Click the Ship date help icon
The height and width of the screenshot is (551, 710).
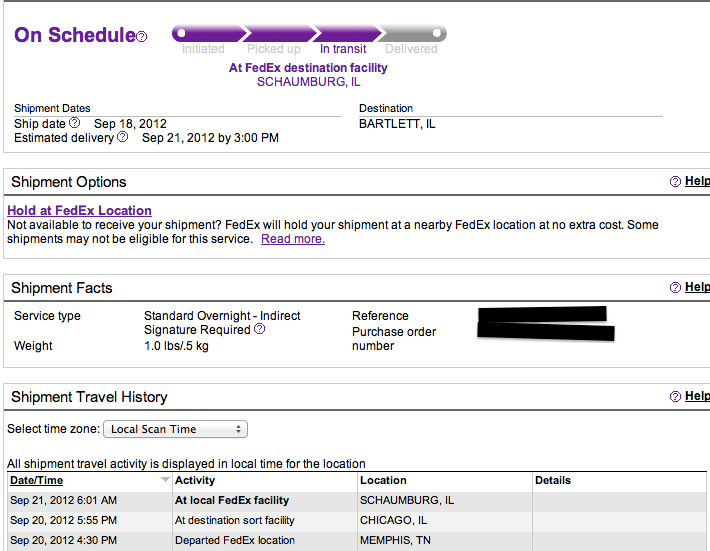point(75,123)
